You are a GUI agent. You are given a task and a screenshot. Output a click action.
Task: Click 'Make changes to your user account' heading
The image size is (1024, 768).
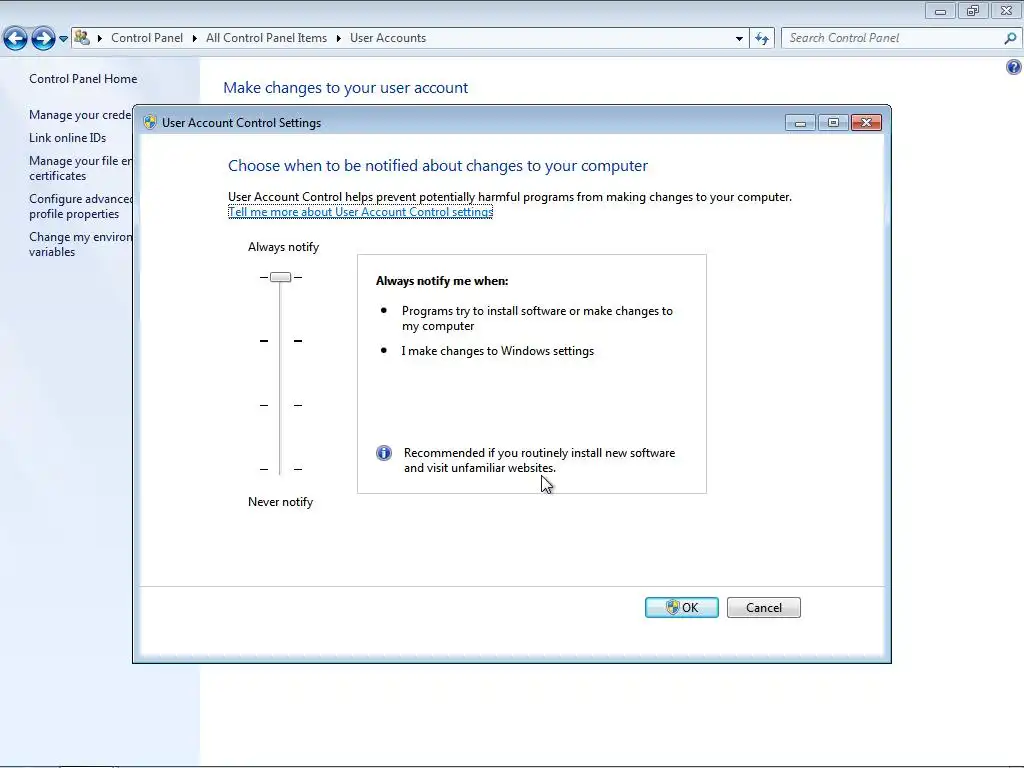(345, 88)
